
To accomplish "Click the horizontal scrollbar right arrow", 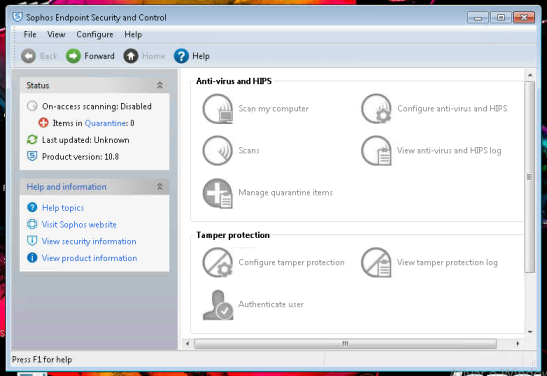I will pyautogui.click(x=518, y=344).
